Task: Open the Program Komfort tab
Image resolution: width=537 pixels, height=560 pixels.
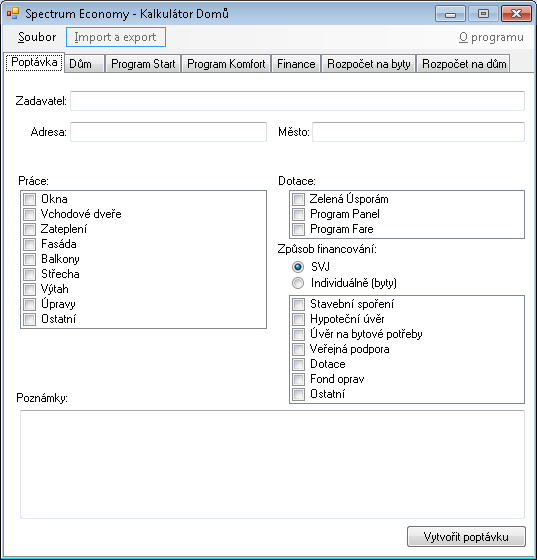Action: click(x=226, y=64)
